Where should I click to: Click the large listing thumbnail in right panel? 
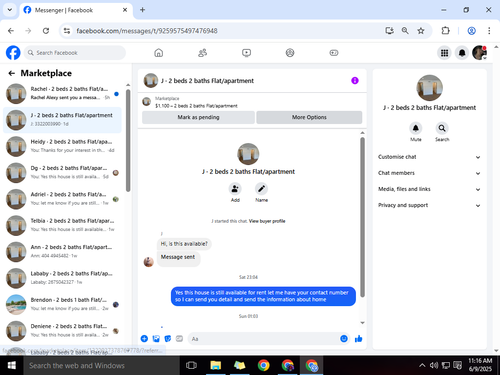(430, 88)
